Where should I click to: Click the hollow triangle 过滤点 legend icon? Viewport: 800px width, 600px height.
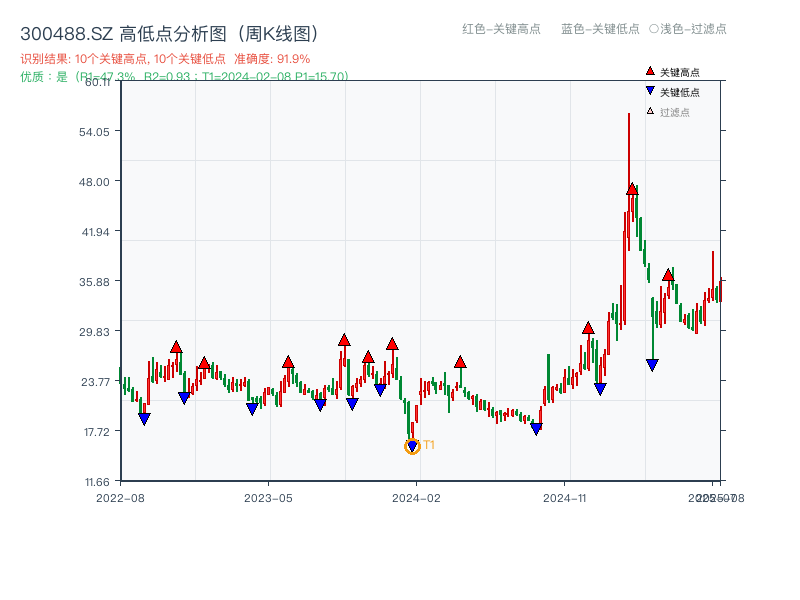(650, 111)
